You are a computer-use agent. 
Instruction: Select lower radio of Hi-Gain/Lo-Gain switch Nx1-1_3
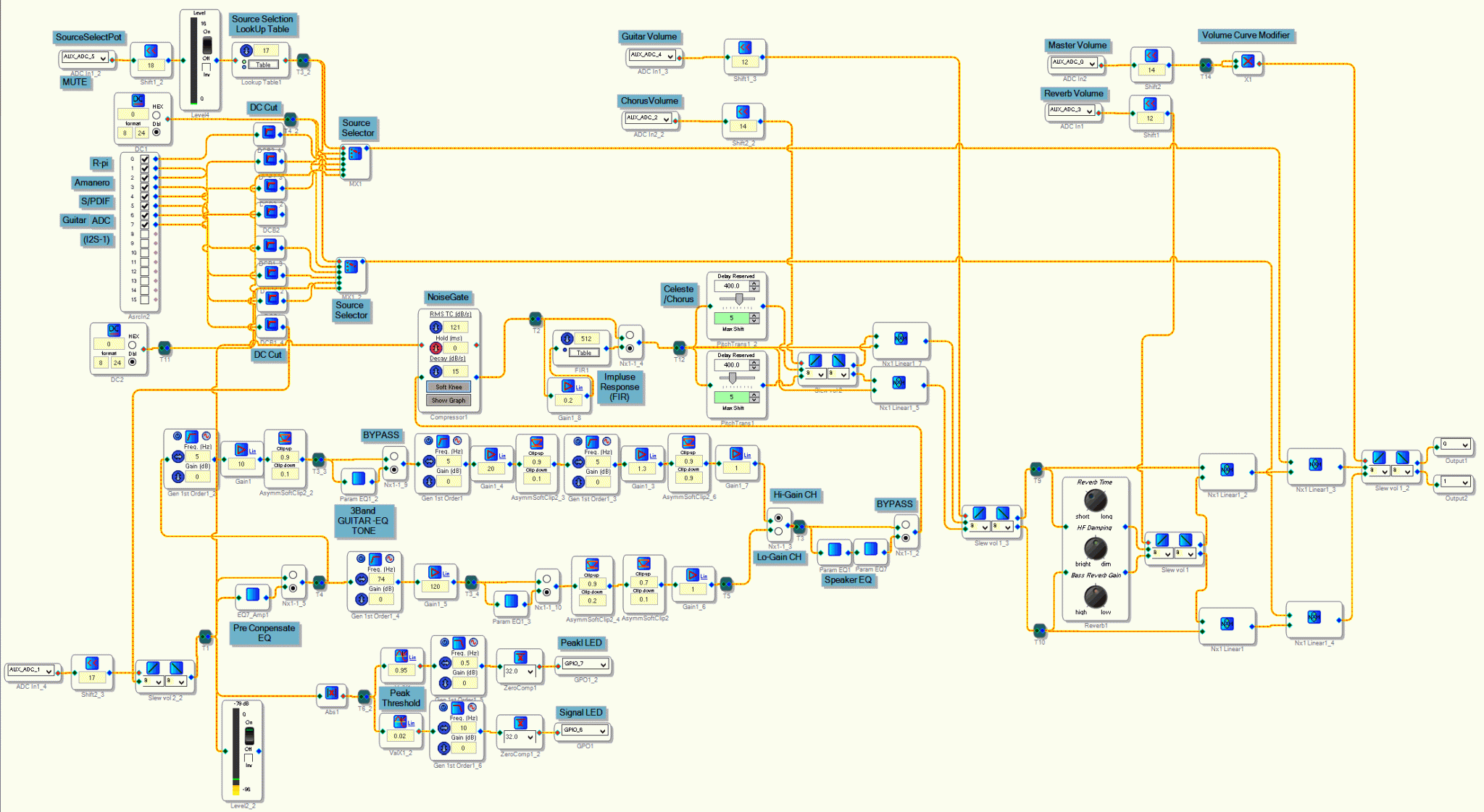[x=778, y=531]
